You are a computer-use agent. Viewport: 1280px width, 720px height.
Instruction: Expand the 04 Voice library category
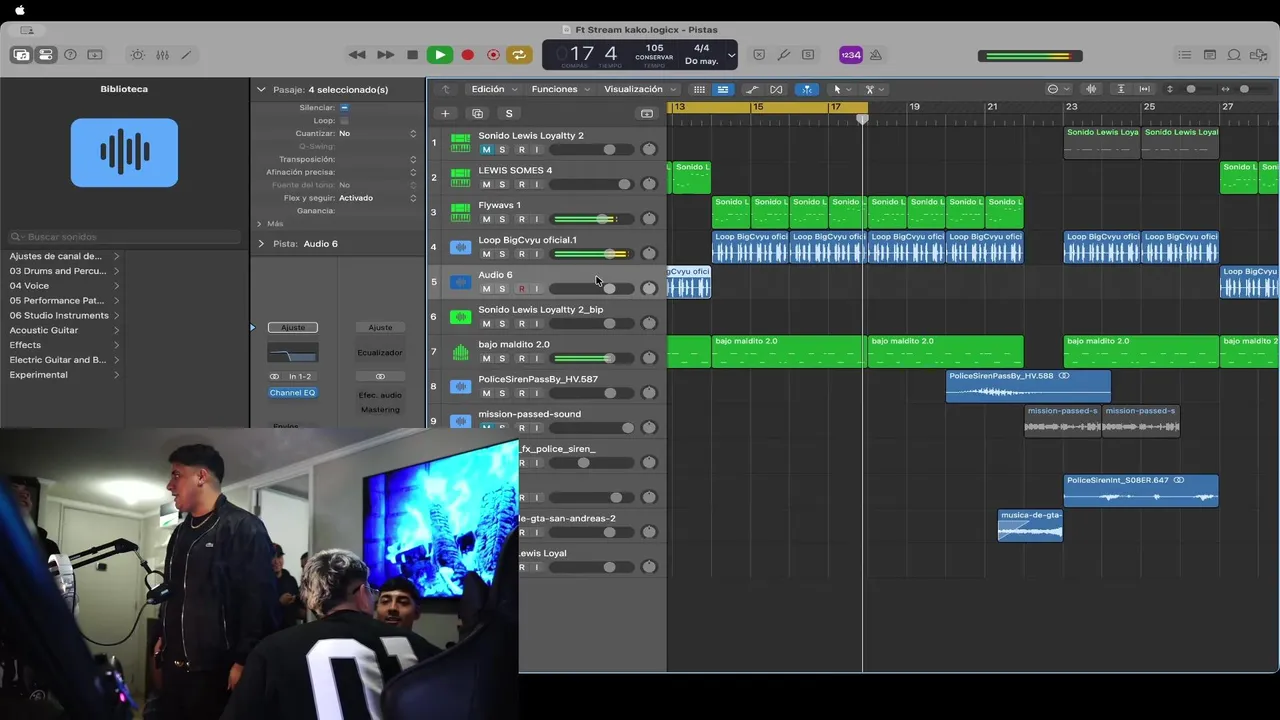pyautogui.click(x=64, y=286)
